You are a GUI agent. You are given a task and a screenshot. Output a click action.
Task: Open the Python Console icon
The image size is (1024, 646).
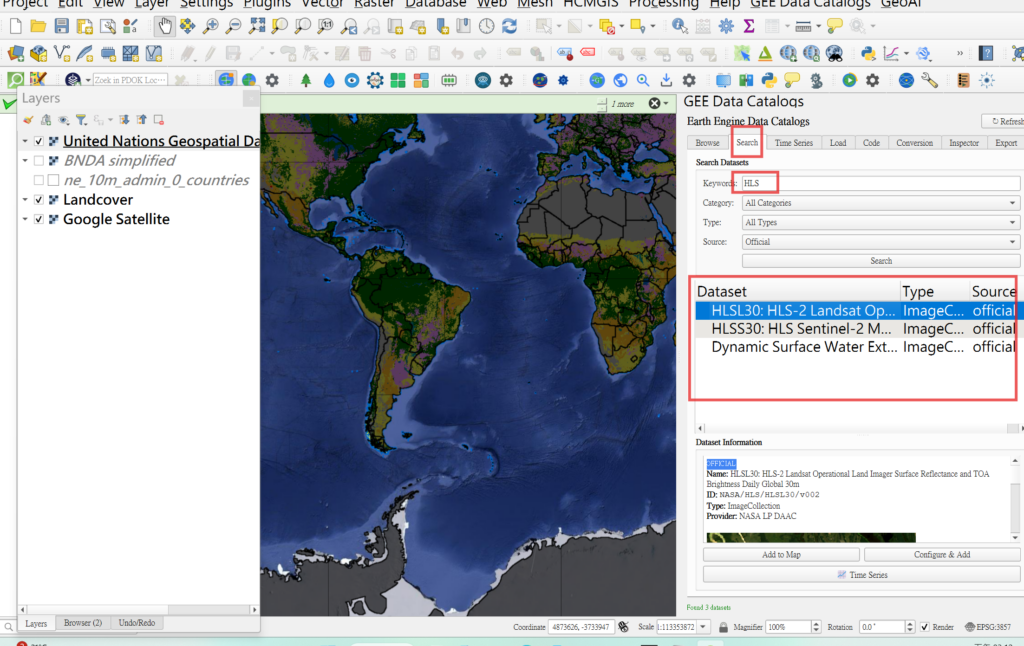pyautogui.click(x=867, y=53)
